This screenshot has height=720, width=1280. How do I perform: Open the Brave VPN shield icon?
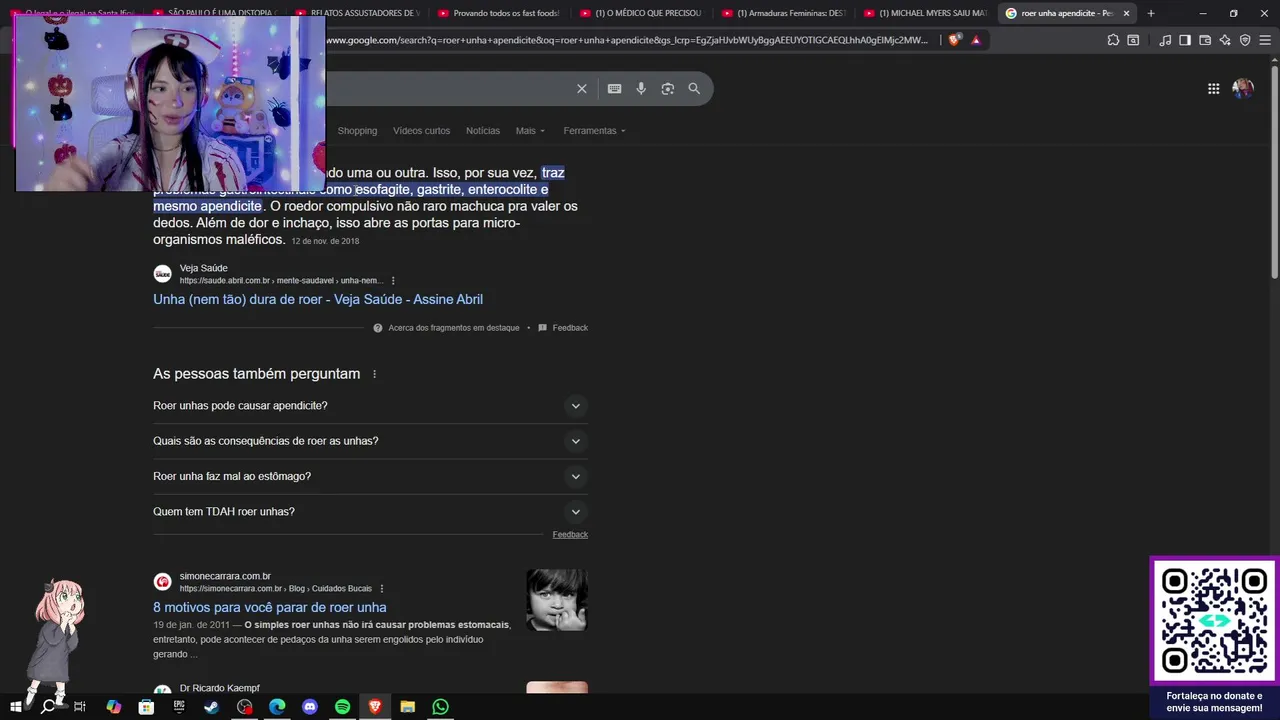coord(1245,40)
